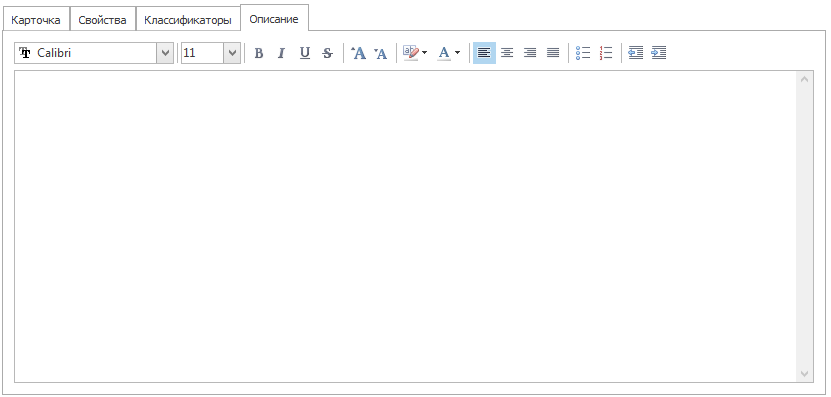The image size is (831, 397).
Task: Align text left
Action: pyautogui.click(x=484, y=53)
